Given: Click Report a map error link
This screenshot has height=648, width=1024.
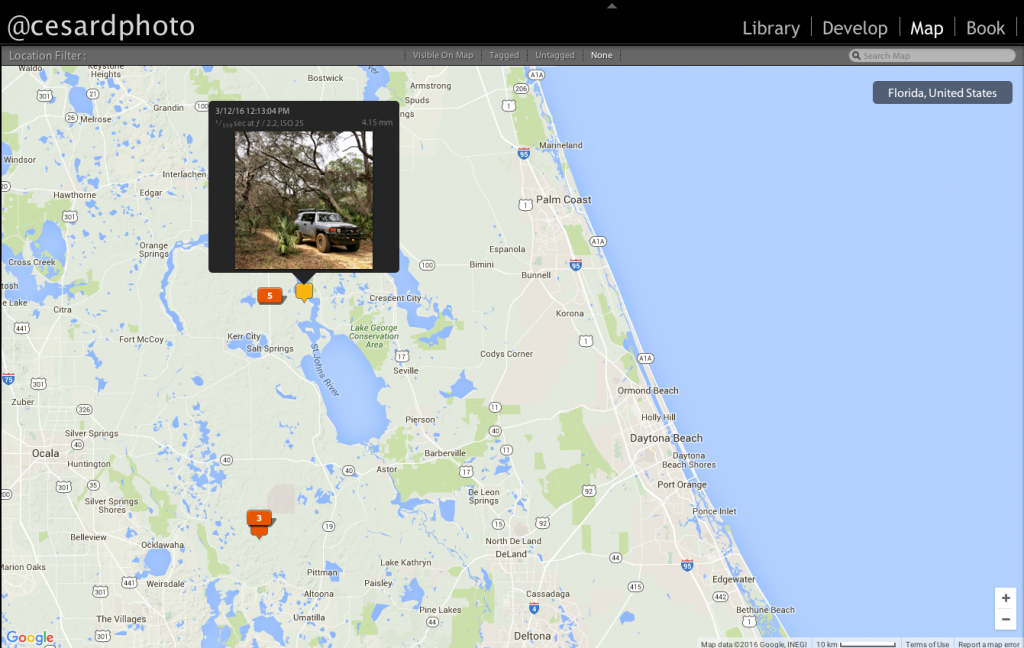Looking at the screenshot, I should tap(989, 644).
